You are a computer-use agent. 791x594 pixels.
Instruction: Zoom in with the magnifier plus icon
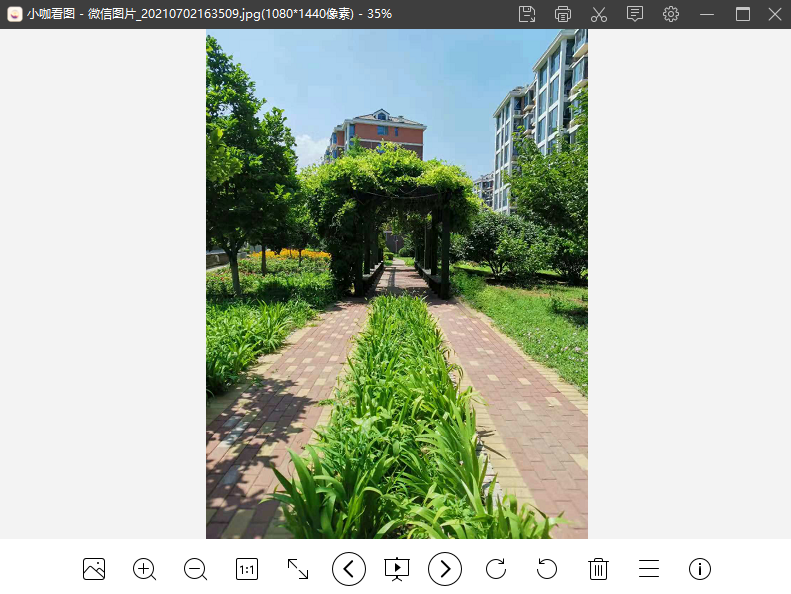(145, 569)
